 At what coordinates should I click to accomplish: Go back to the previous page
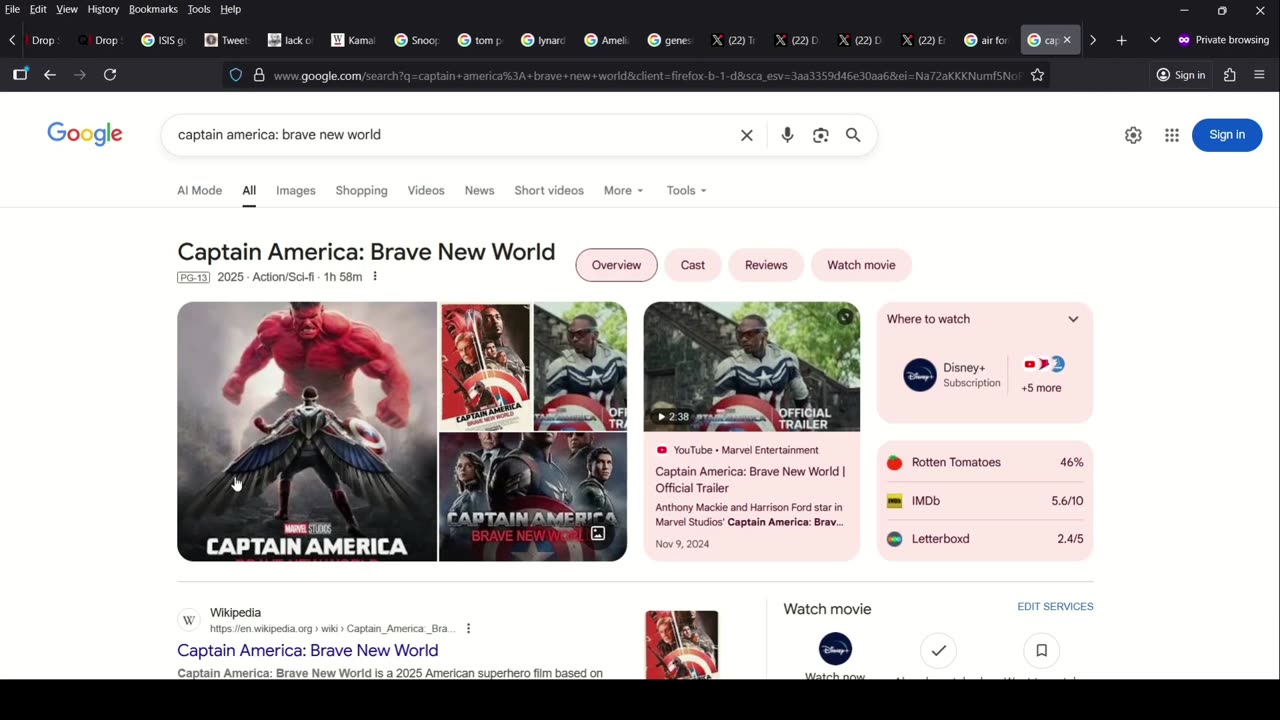tap(50, 75)
